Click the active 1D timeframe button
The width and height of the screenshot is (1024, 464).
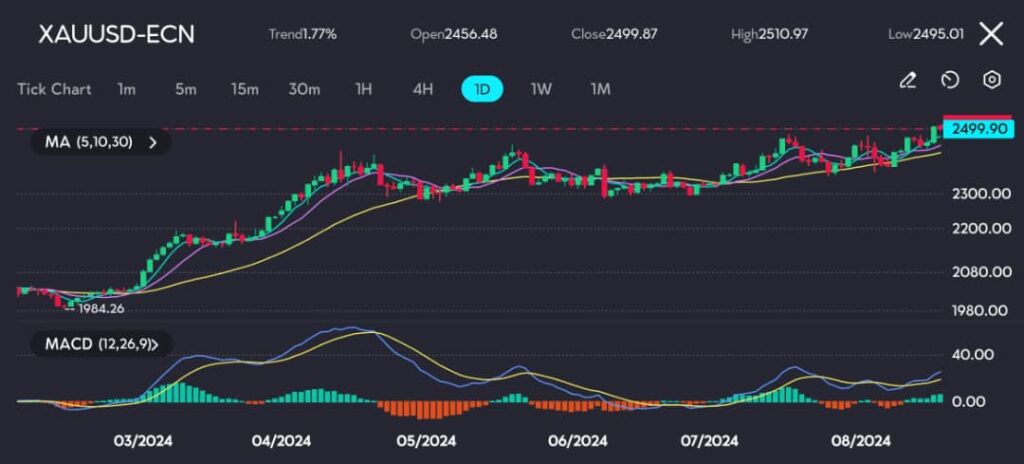pyautogui.click(x=482, y=89)
